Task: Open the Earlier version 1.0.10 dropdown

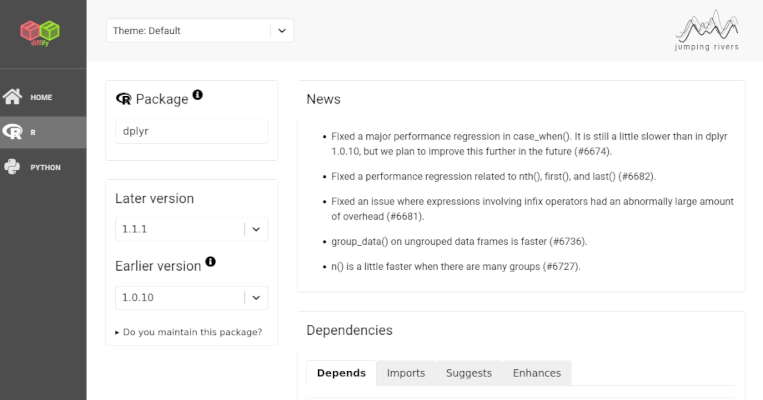Action: tap(191, 297)
